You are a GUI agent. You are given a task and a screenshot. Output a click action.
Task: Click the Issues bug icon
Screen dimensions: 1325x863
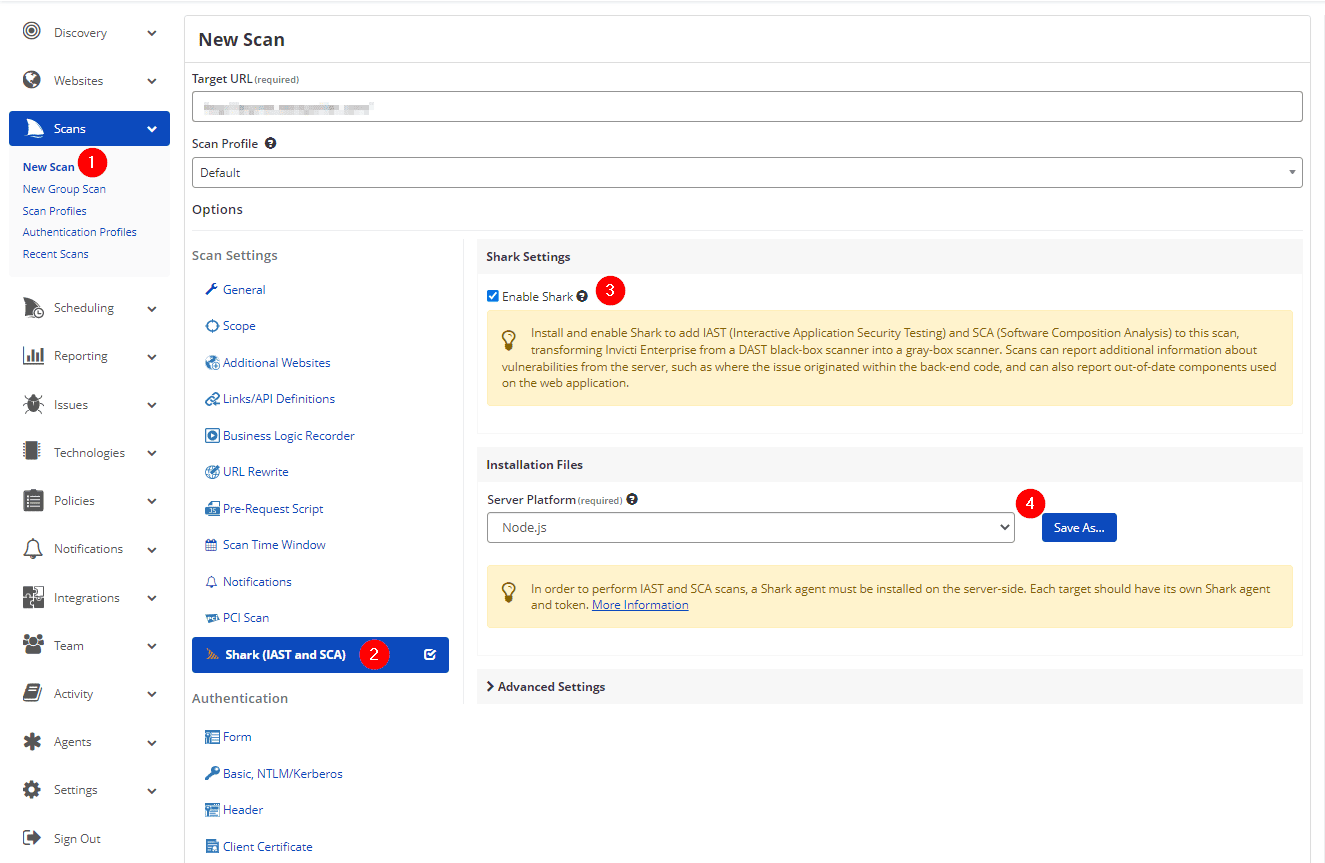pyautogui.click(x=33, y=404)
